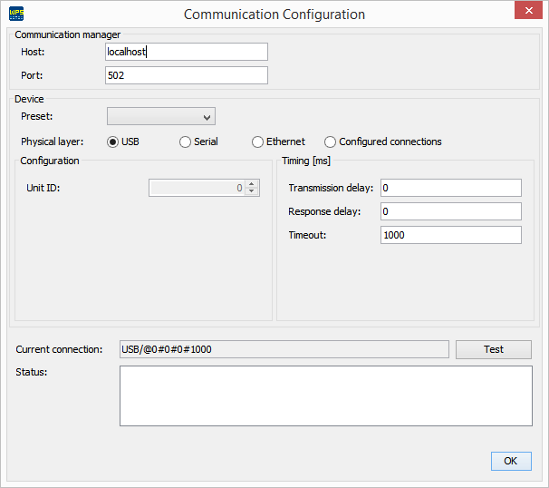
Task: Close the Communication Configuration dialog
Action: [x=528, y=10]
